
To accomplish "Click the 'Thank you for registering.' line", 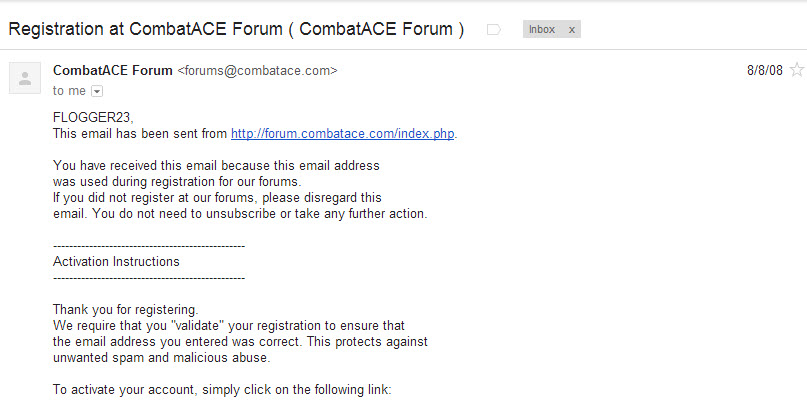I will (x=126, y=310).
